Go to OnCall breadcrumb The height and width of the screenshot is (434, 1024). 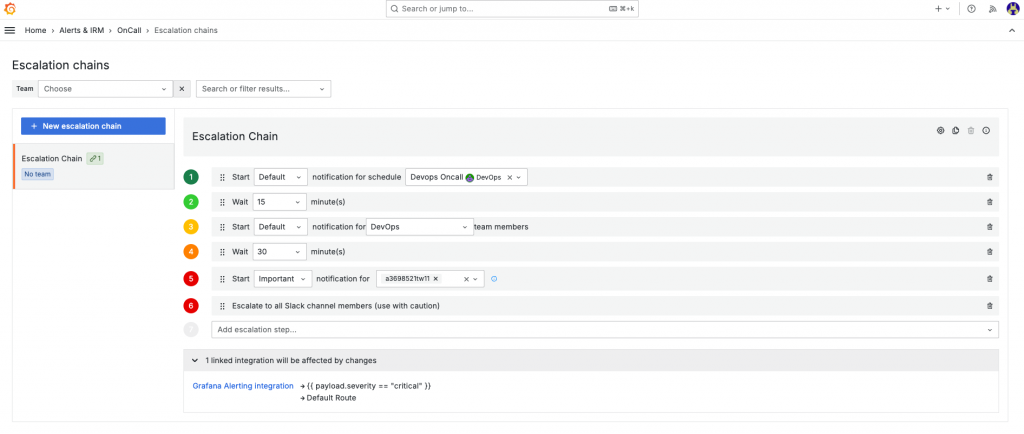point(129,31)
